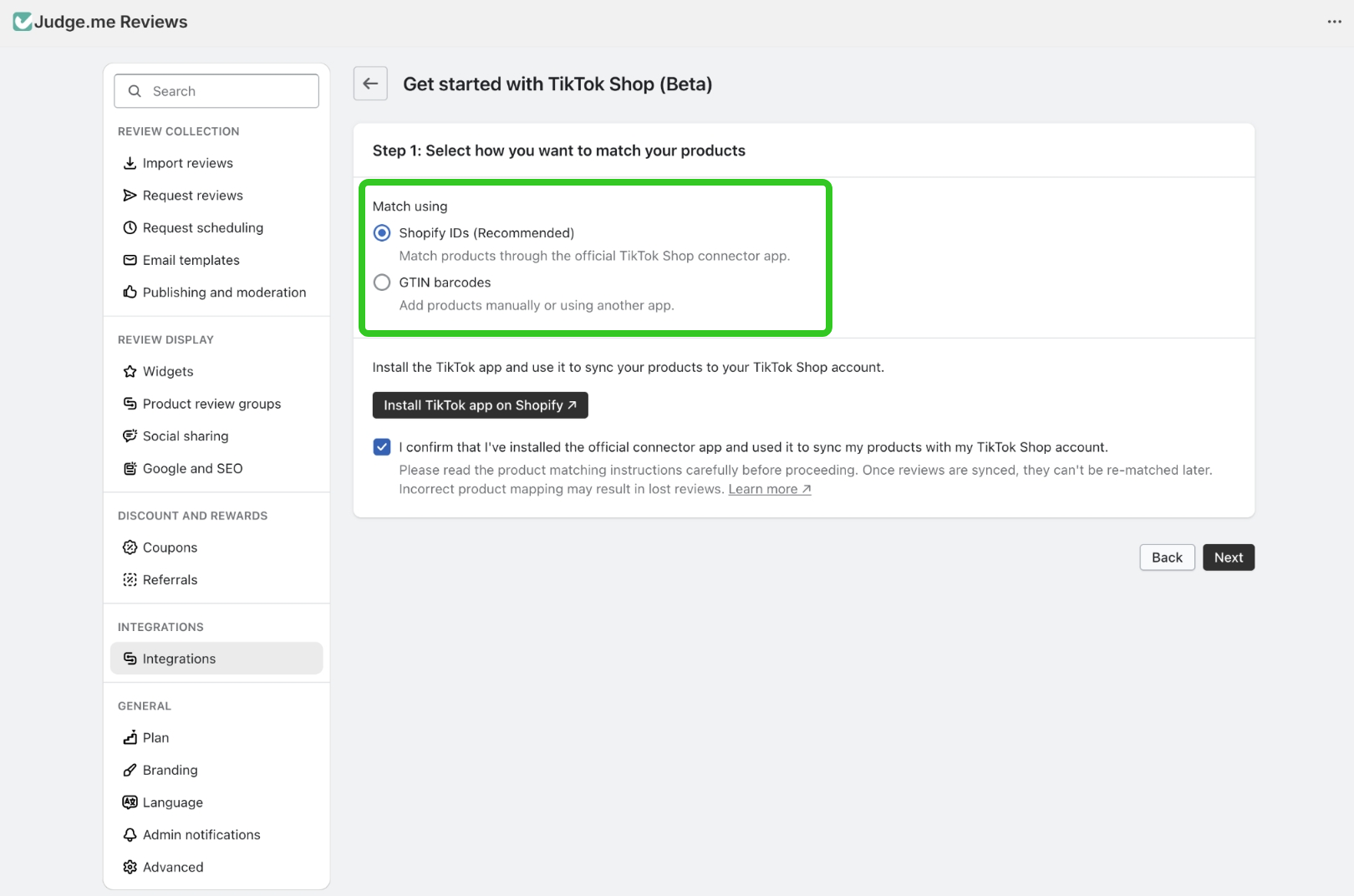The width and height of the screenshot is (1354, 896).
Task: Click the 'REVIEW COLLECTION' section header
Action: pos(179,131)
